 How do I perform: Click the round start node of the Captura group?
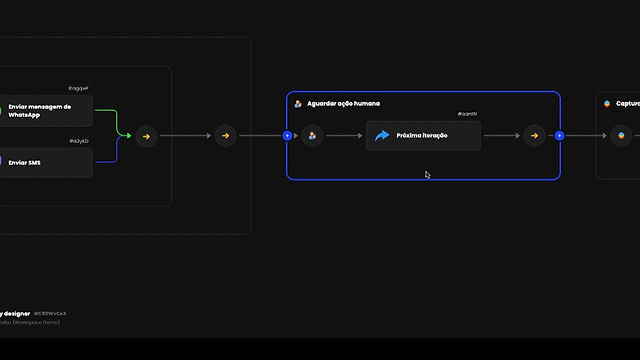[621, 136]
